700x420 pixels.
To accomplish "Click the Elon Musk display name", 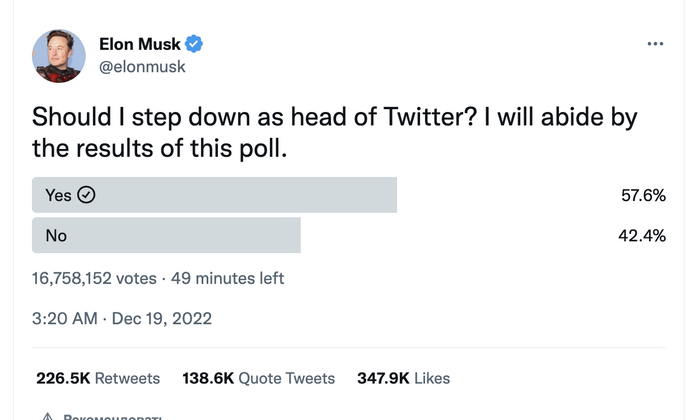I will 141,43.
